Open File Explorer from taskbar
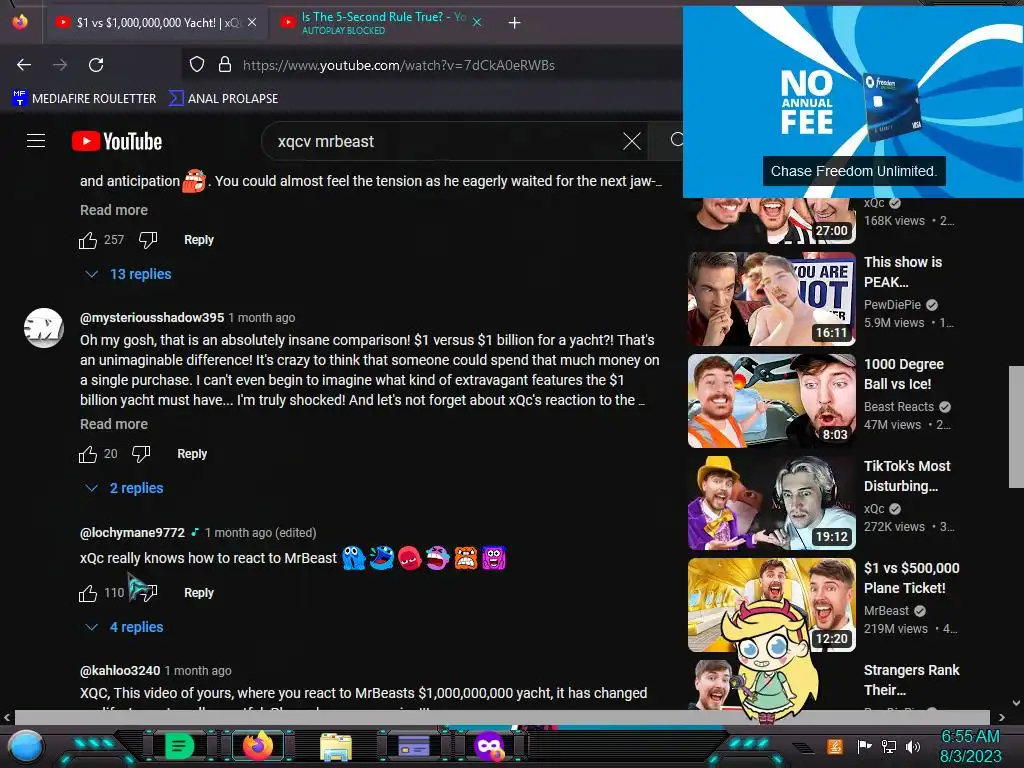This screenshot has height=768, width=1024. click(x=336, y=746)
